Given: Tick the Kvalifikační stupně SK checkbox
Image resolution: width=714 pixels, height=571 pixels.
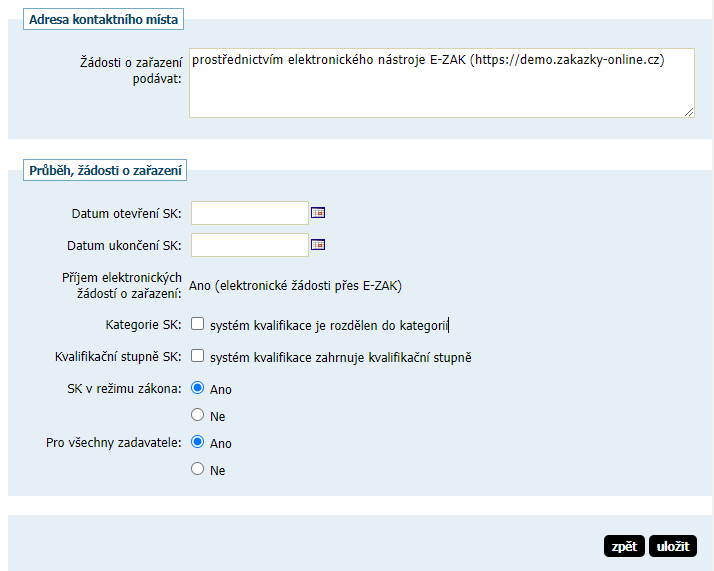Looking at the screenshot, I should pos(198,356).
